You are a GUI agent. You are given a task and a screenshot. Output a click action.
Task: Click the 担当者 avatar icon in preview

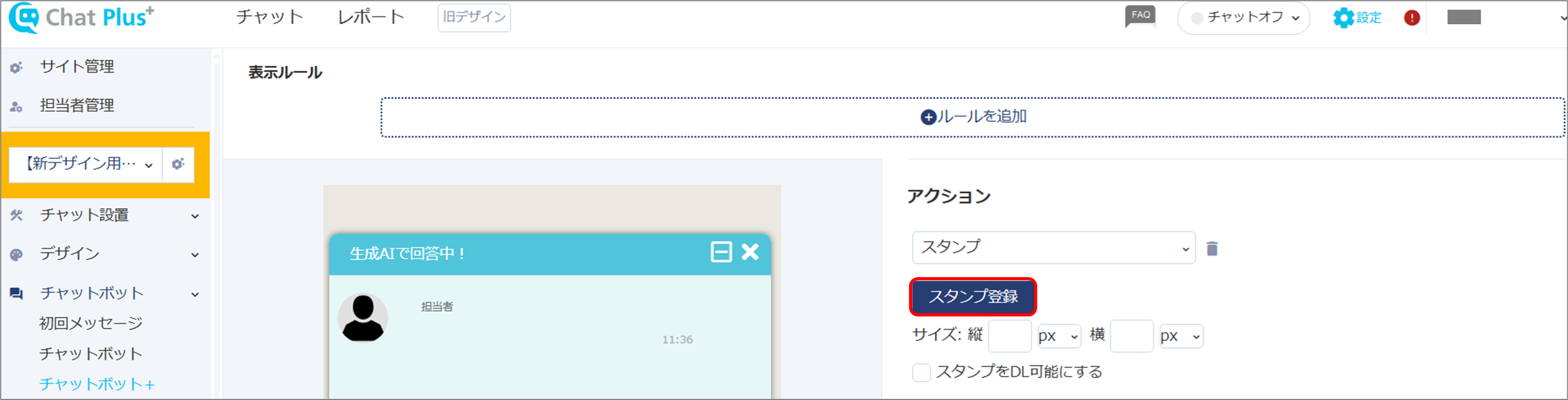363,318
